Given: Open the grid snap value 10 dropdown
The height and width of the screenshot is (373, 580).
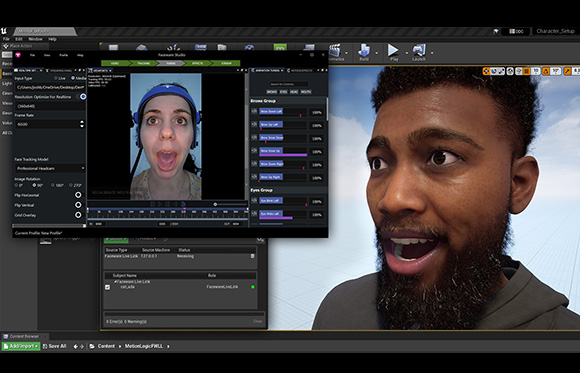Looking at the screenshot, I should (x=536, y=71).
